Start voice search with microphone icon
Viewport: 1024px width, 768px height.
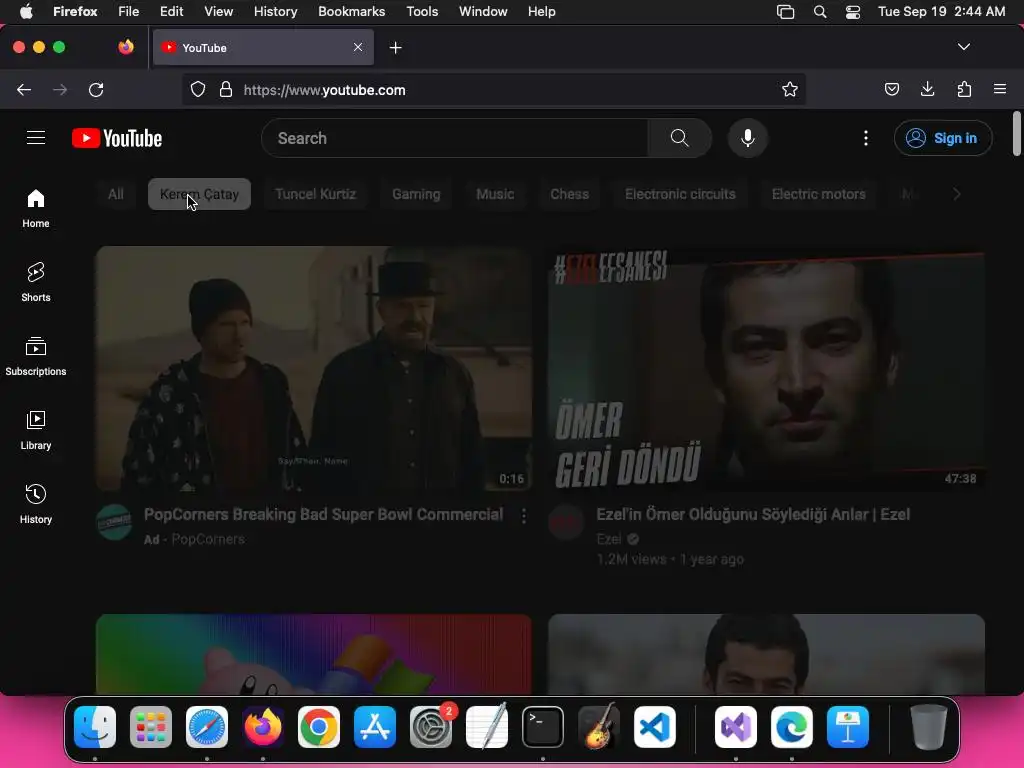click(748, 138)
